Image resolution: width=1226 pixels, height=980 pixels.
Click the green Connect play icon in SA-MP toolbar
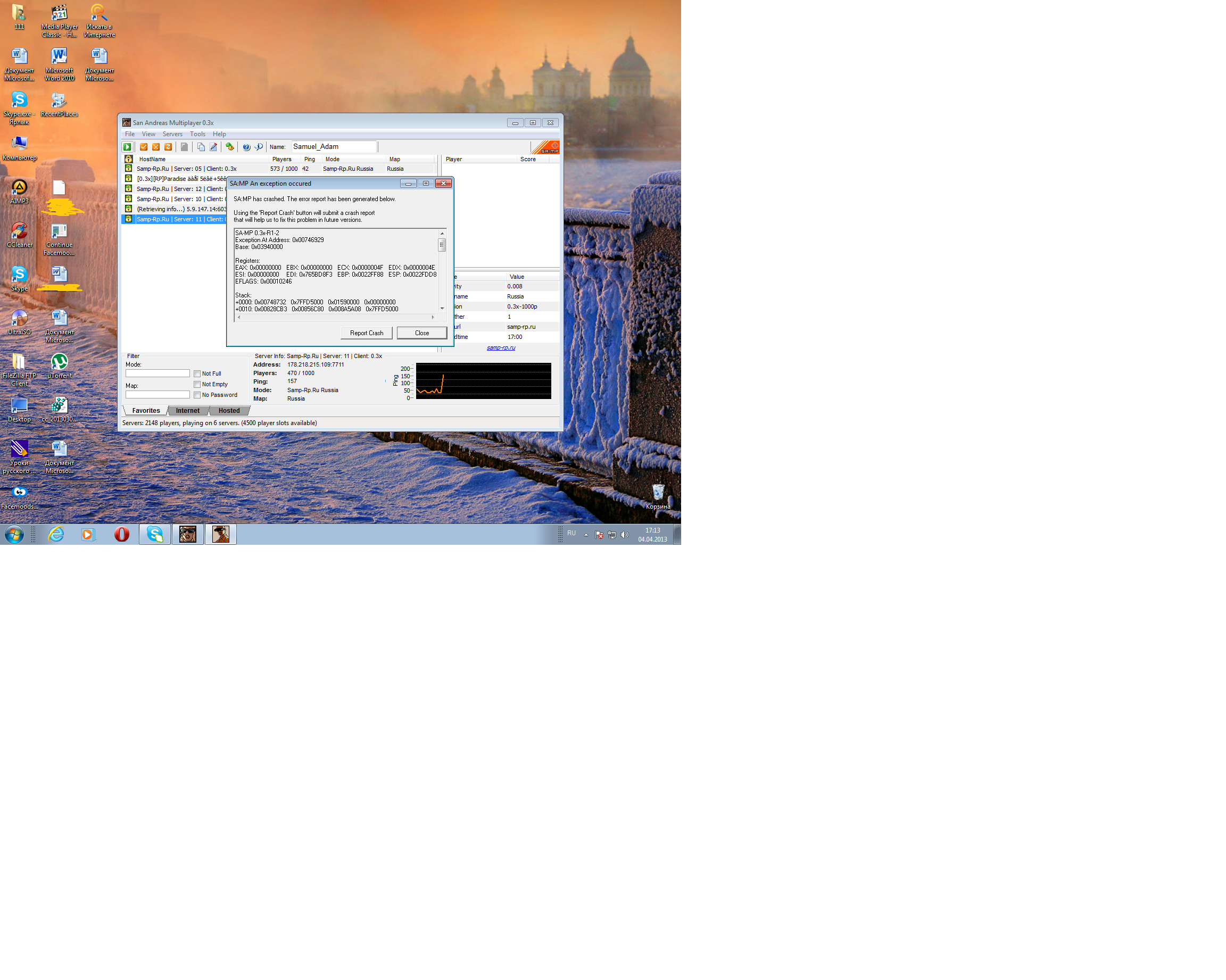(127, 147)
